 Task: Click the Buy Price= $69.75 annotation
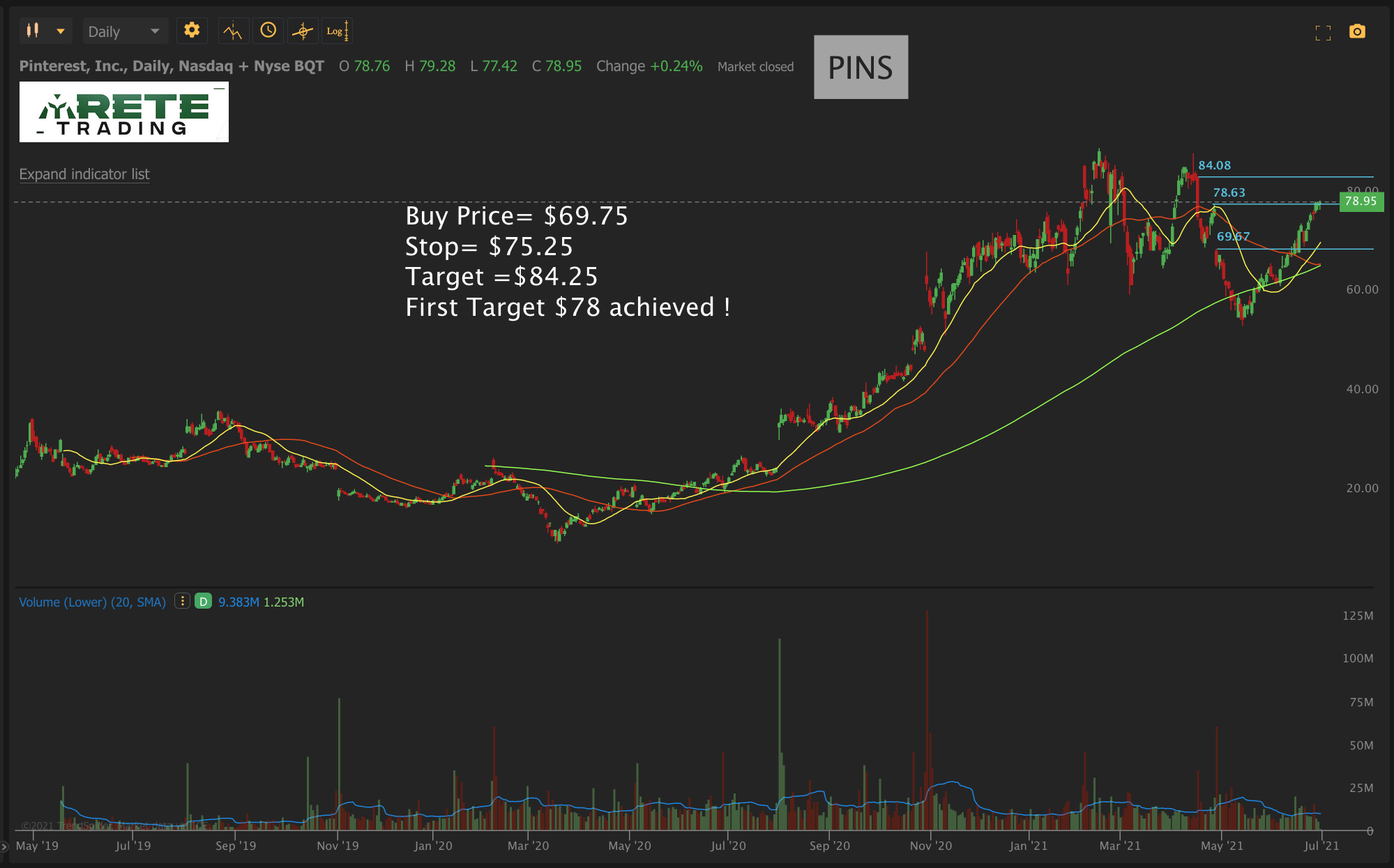click(x=517, y=216)
